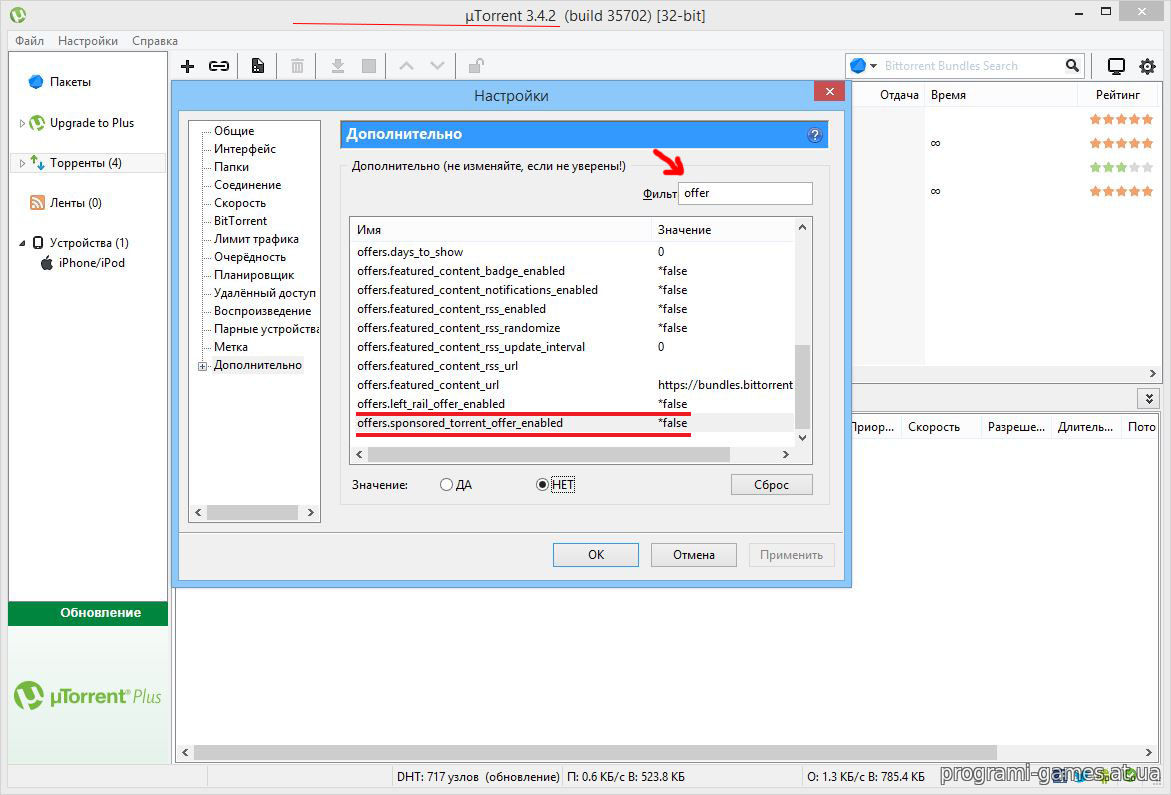1171x795 pixels.
Task: Open the Файл menu
Action: [x=29, y=40]
